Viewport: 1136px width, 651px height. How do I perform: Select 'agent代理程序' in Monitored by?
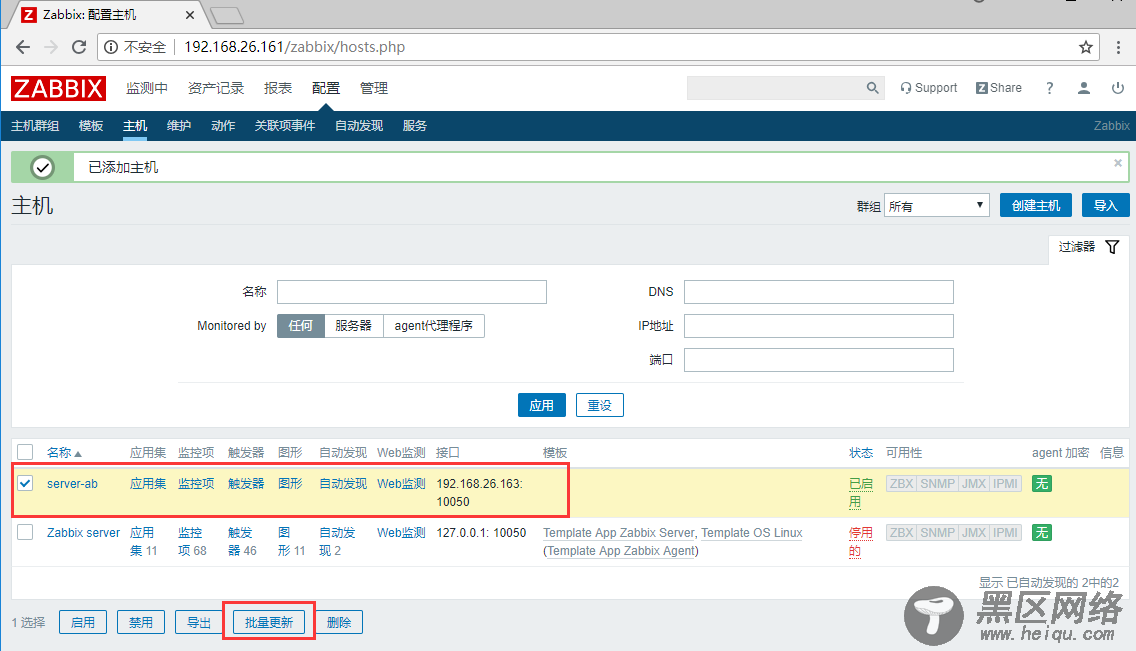[433, 326]
